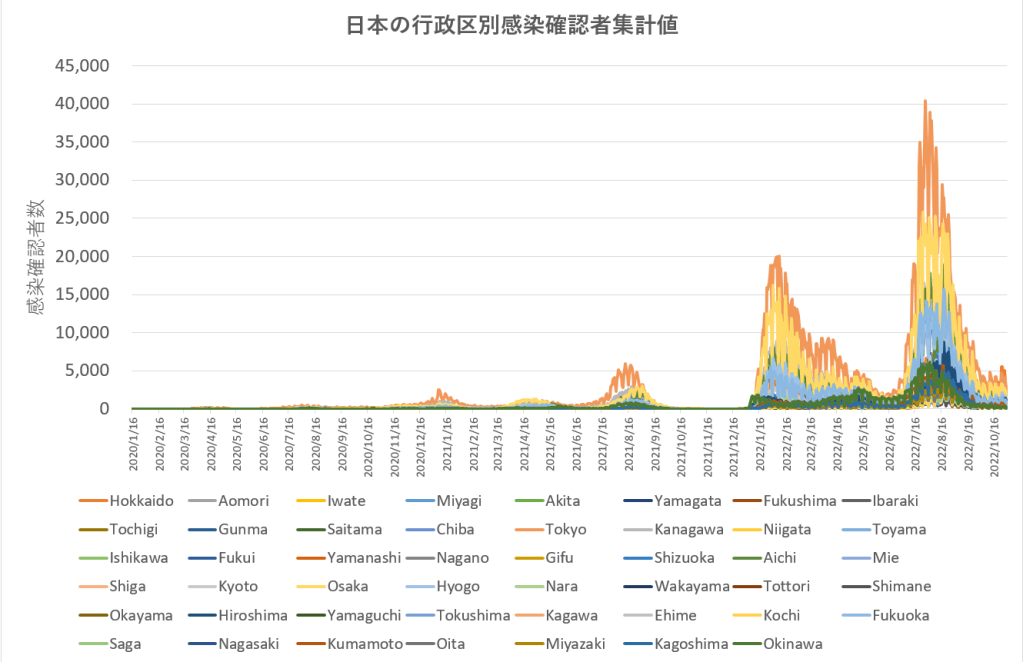Select the Okinawa legend entry
1023x662 pixels.
pos(792,644)
